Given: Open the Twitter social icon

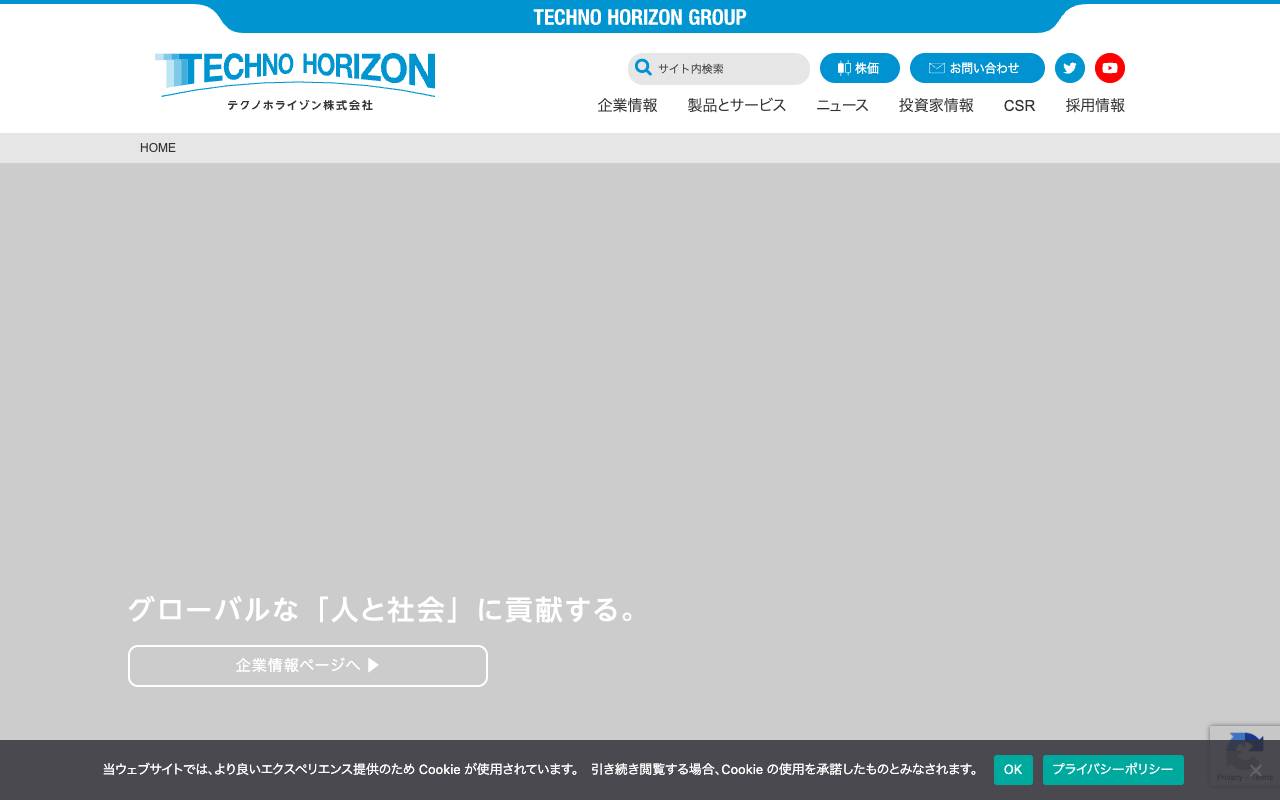Looking at the screenshot, I should click(x=1070, y=68).
